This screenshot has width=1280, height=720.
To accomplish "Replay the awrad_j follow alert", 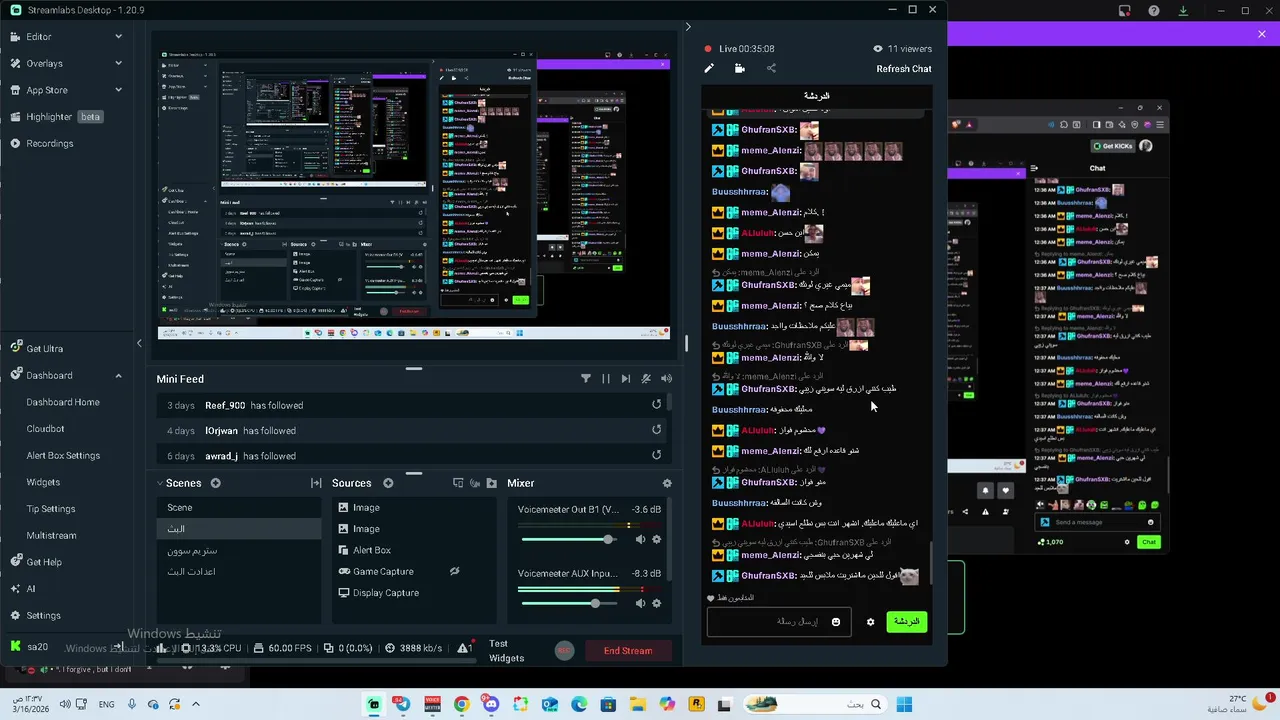I will 657,455.
